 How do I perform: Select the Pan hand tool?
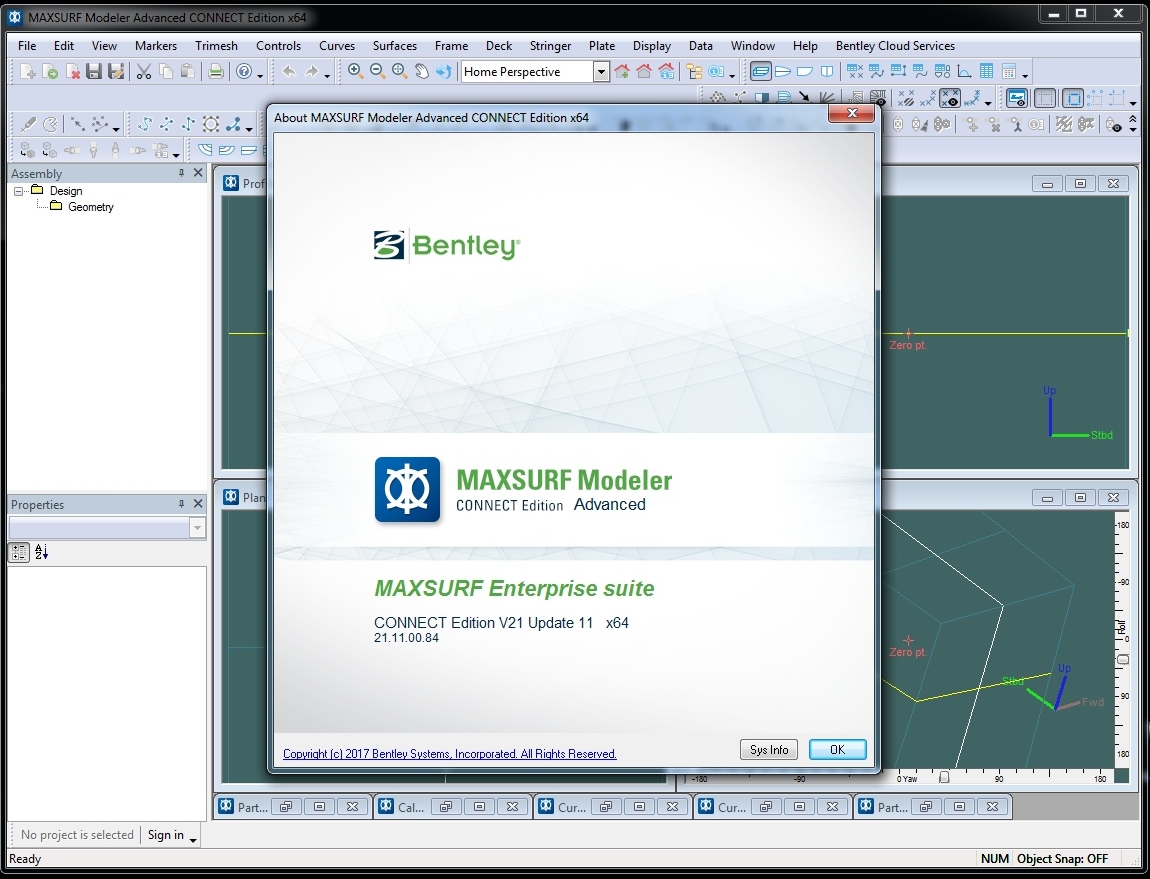point(422,71)
